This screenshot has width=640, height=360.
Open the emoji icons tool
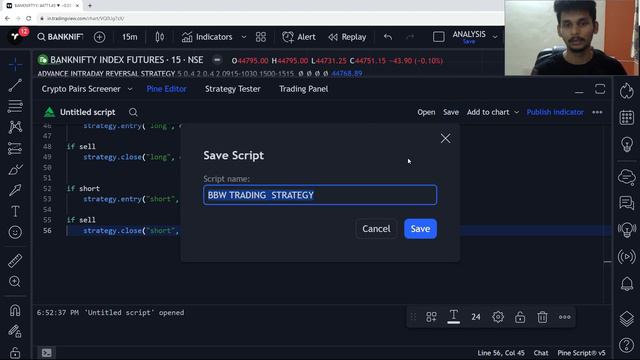click(15, 232)
